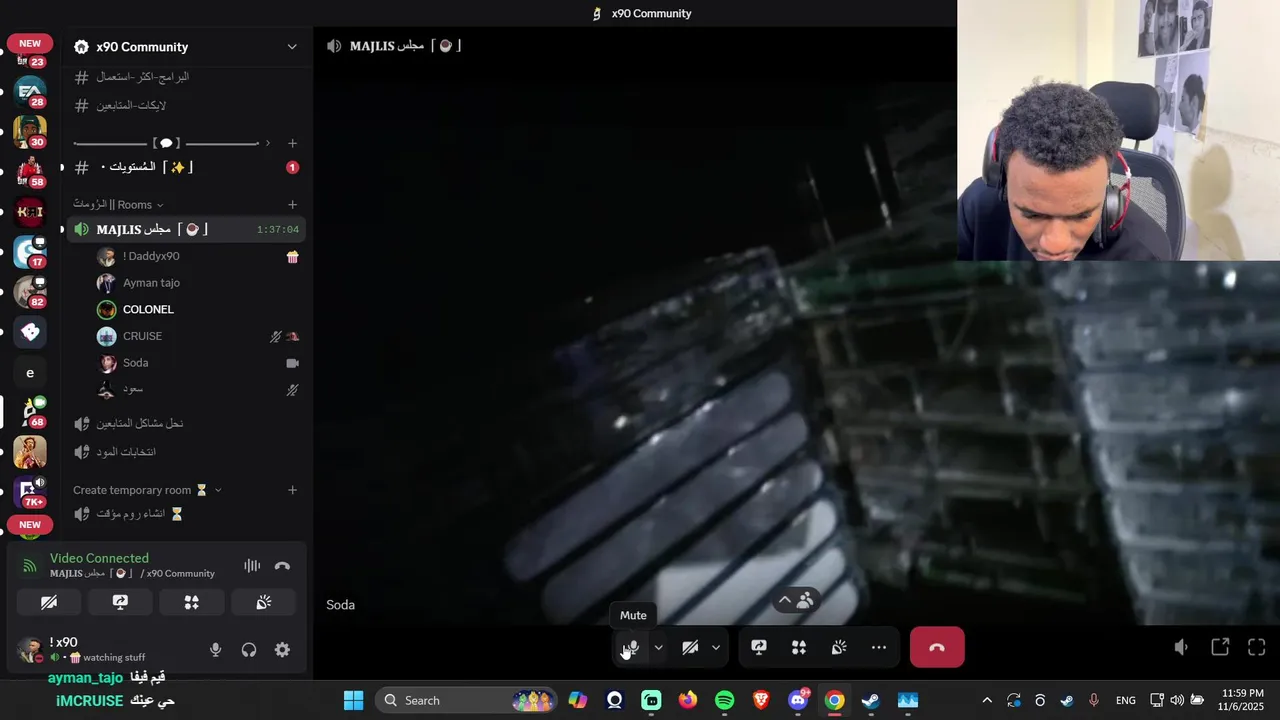This screenshot has height=720, width=1280.
Task: Turn on camera in Video Connected panel
Action: [x=48, y=602]
